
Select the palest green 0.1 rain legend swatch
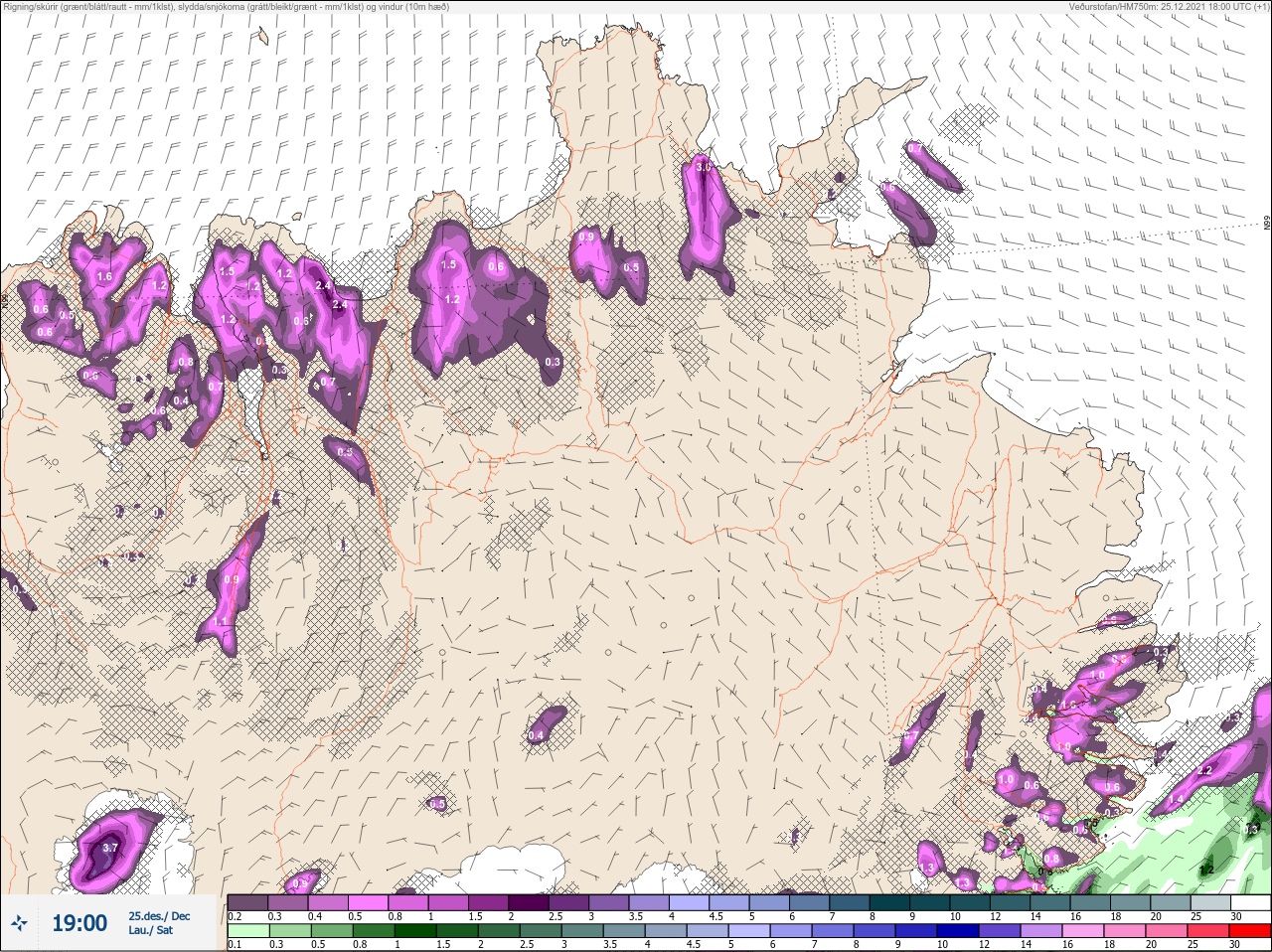pos(247,931)
